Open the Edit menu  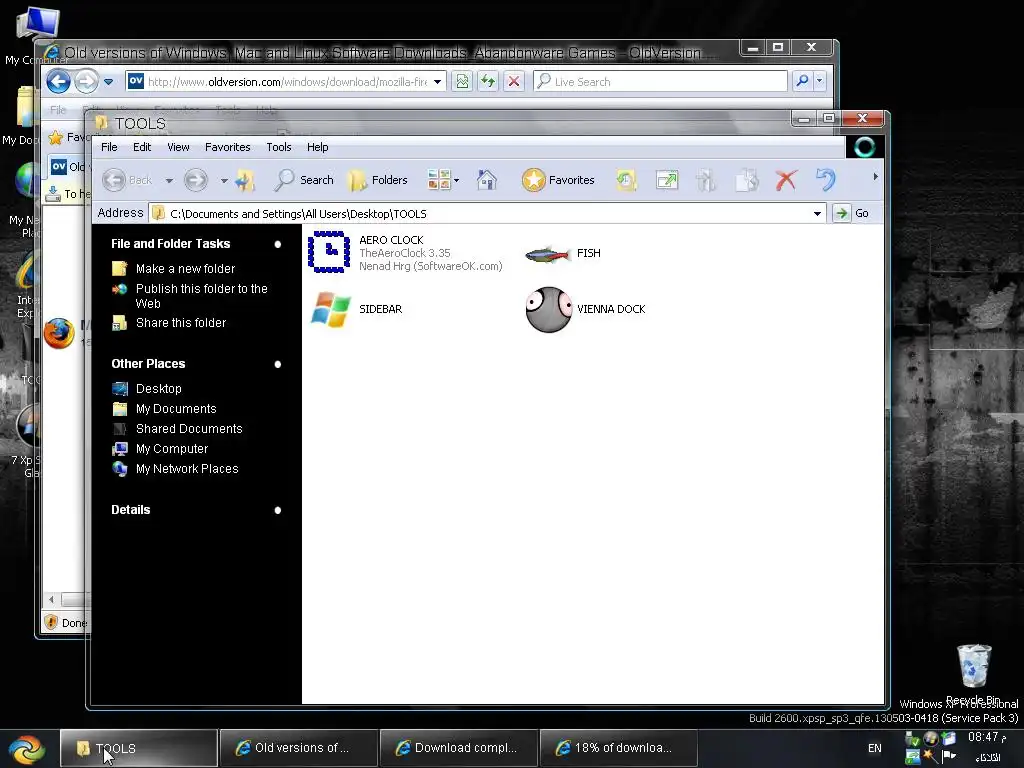[142, 147]
